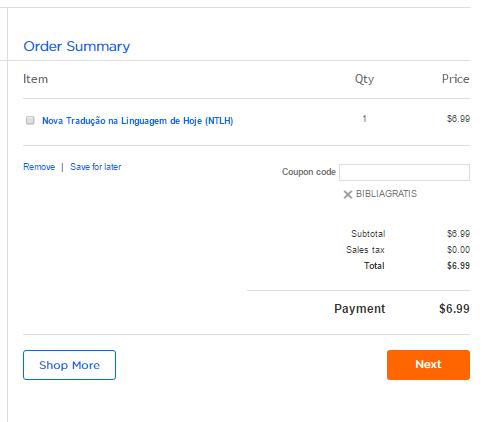Choose Save for later for the item

96,167
